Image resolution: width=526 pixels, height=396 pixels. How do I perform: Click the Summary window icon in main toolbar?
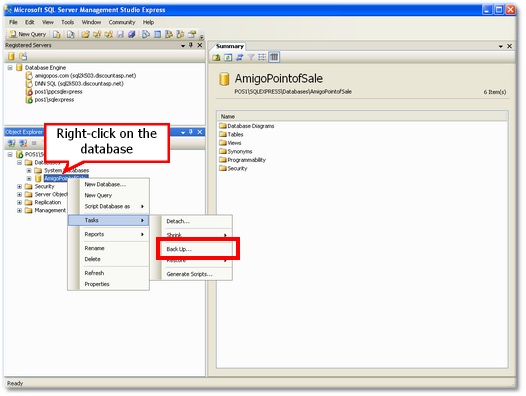tap(157, 34)
